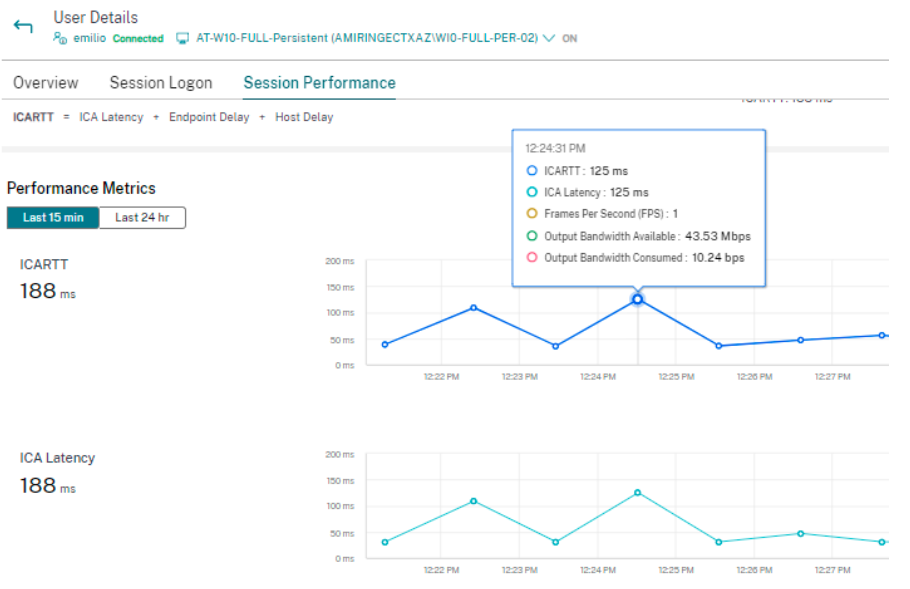Switch to Last 24 hr time range
The width and height of the screenshot is (910, 589).
point(142,218)
